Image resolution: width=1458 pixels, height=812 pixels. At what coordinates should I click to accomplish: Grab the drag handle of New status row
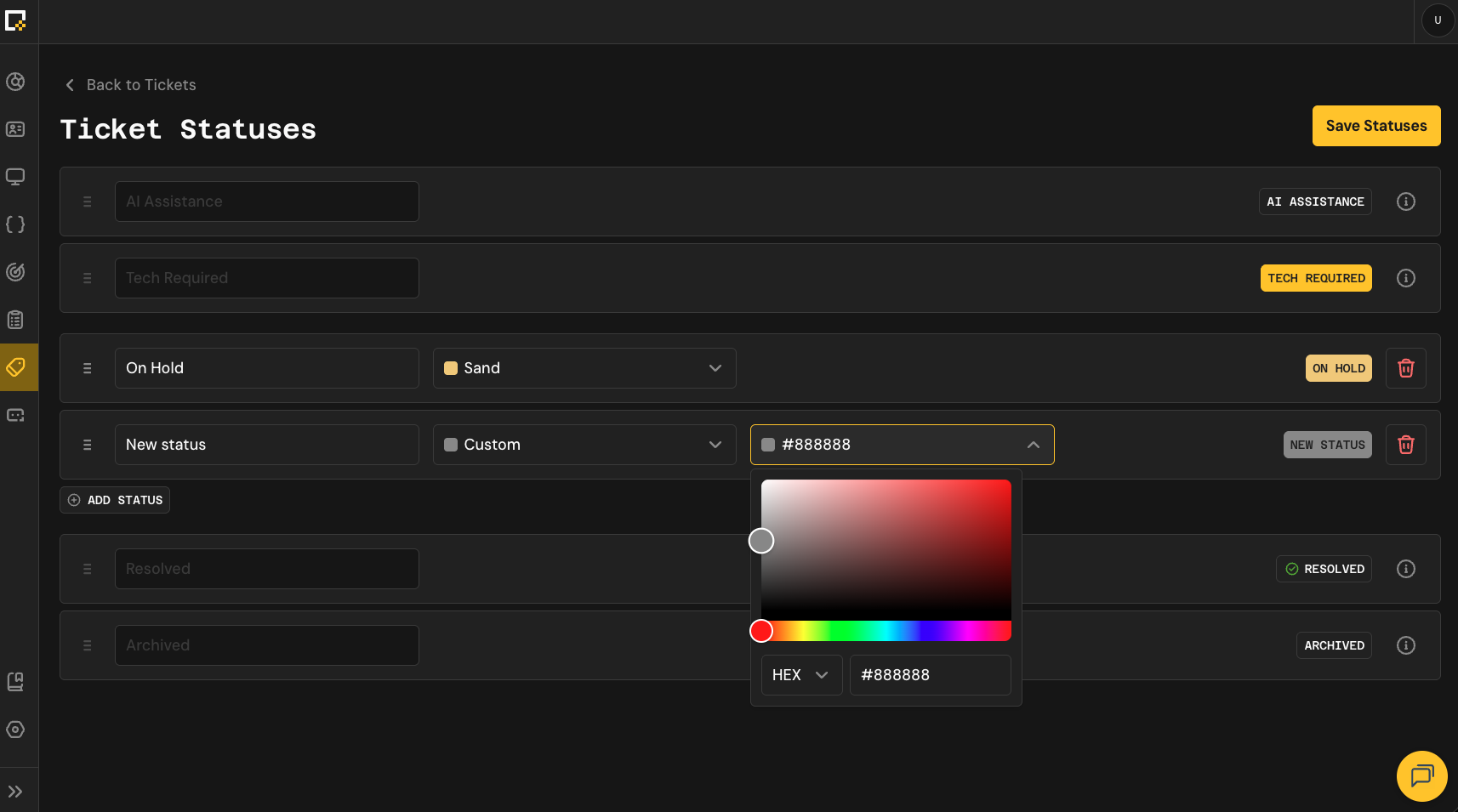[x=87, y=445]
